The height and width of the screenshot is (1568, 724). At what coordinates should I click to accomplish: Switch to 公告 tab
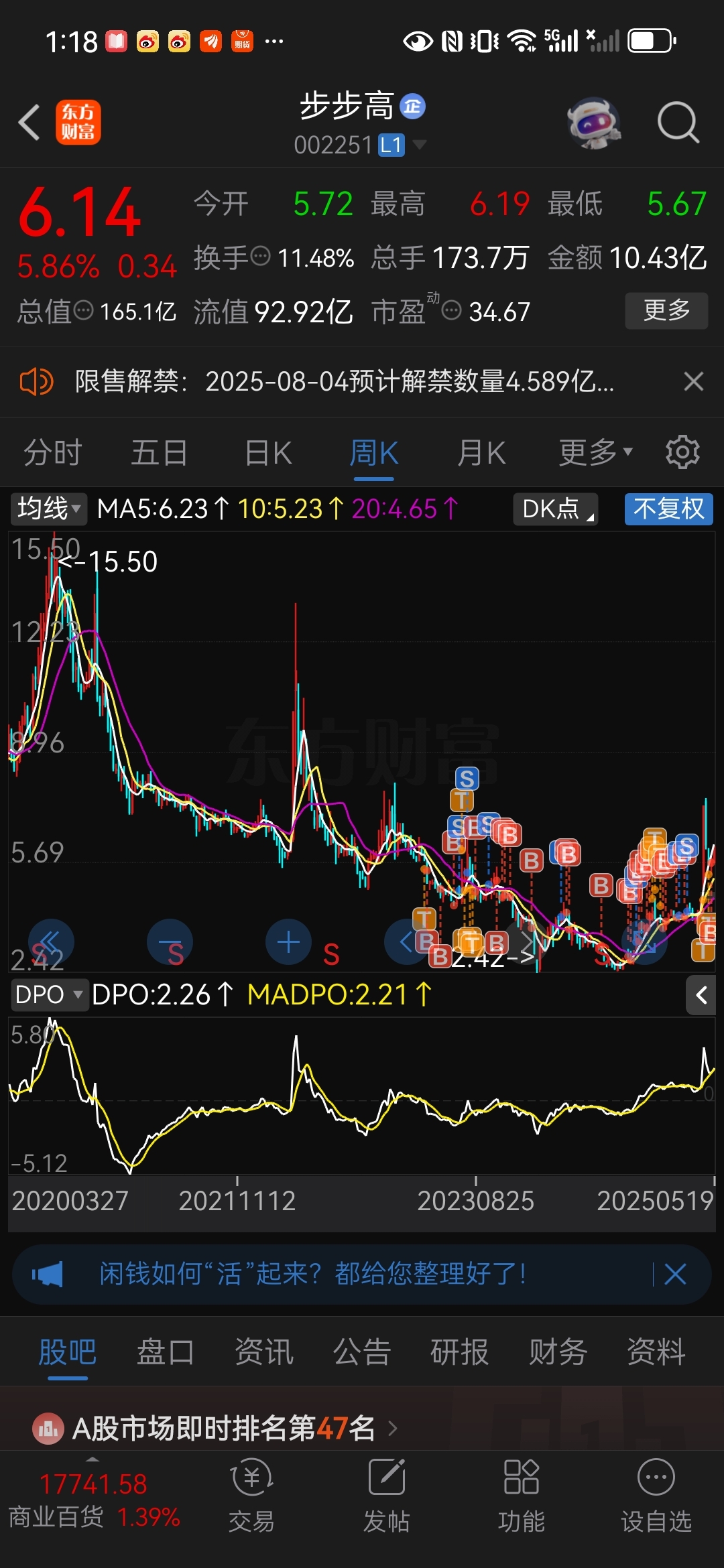(362, 1352)
